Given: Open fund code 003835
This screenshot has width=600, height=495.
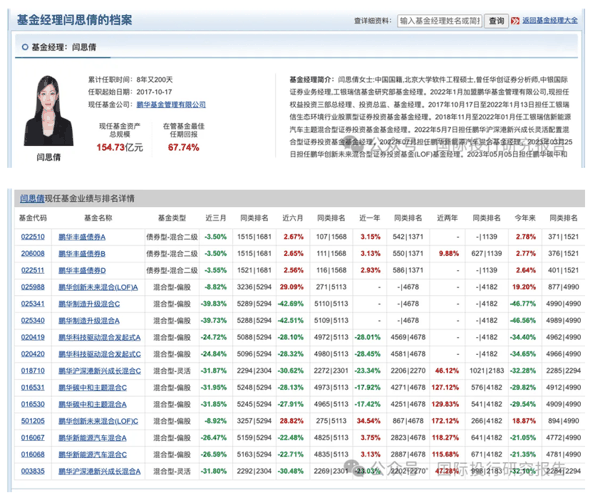Looking at the screenshot, I should tap(33, 471).
